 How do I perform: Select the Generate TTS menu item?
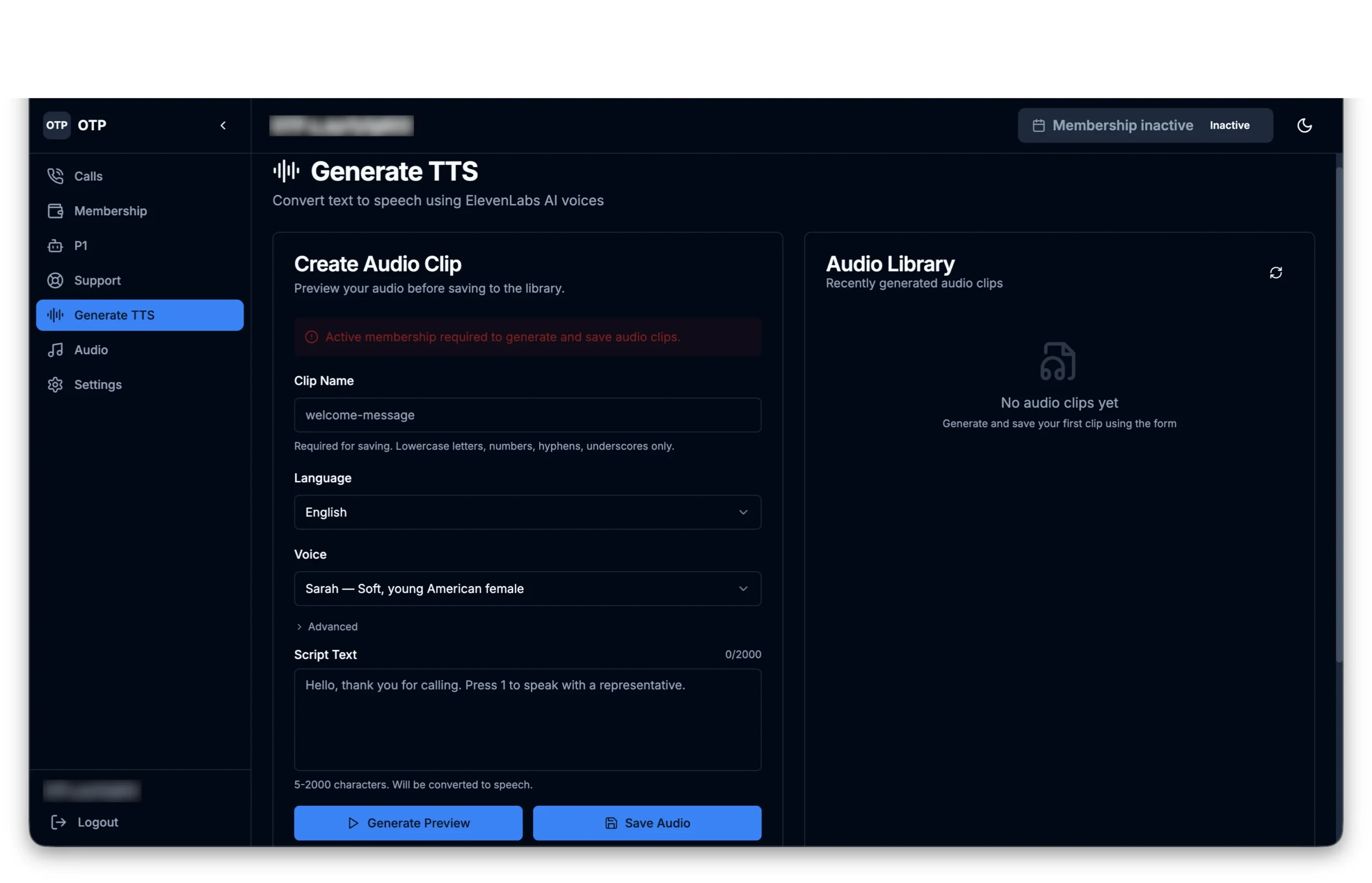point(139,315)
